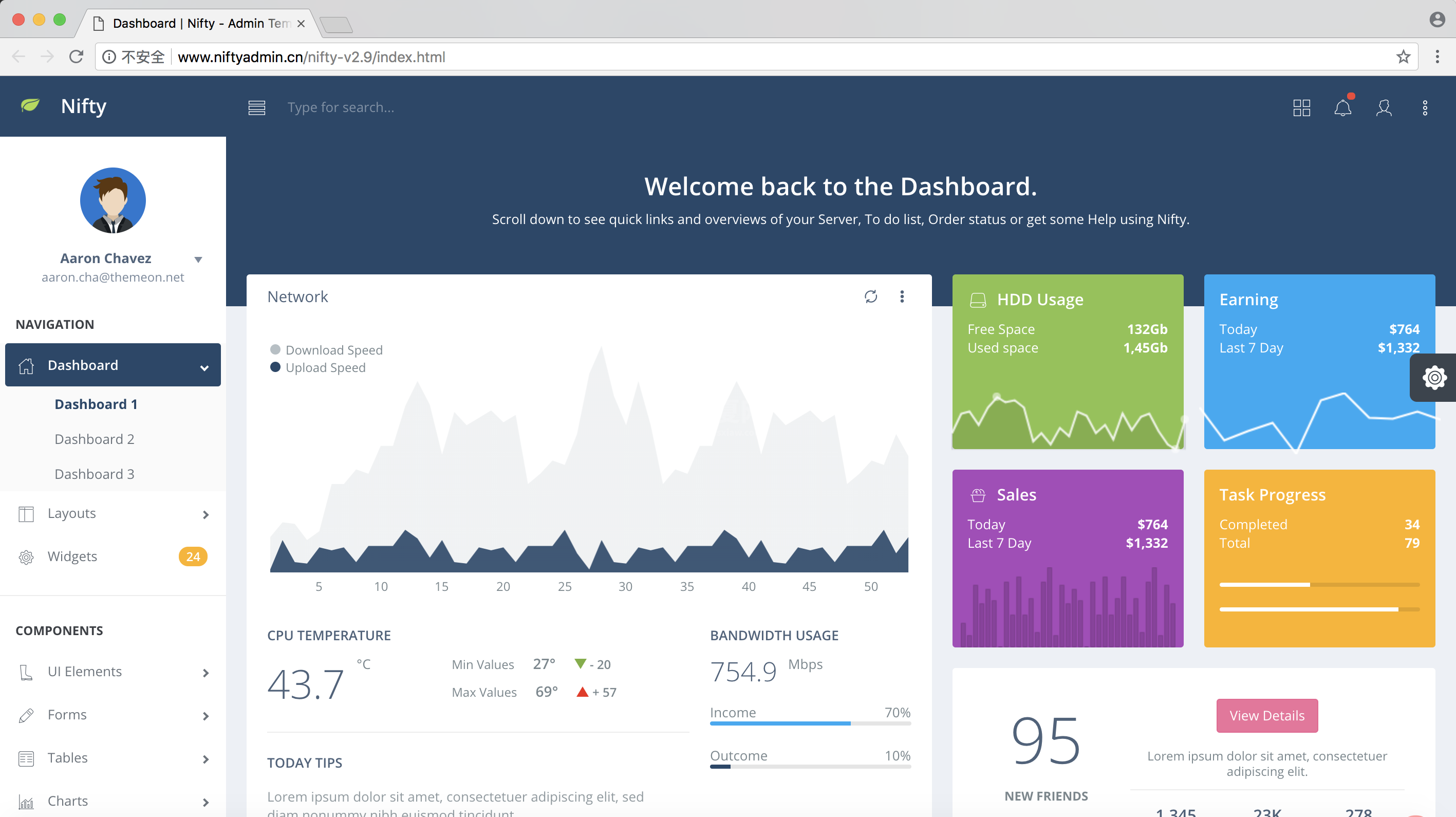The width and height of the screenshot is (1456, 817).
Task: Select Dashboard 2 menu item
Action: coord(95,439)
